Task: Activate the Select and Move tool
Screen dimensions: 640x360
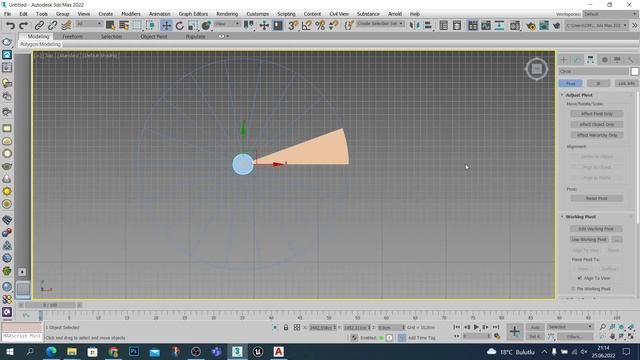Action: 166,26
